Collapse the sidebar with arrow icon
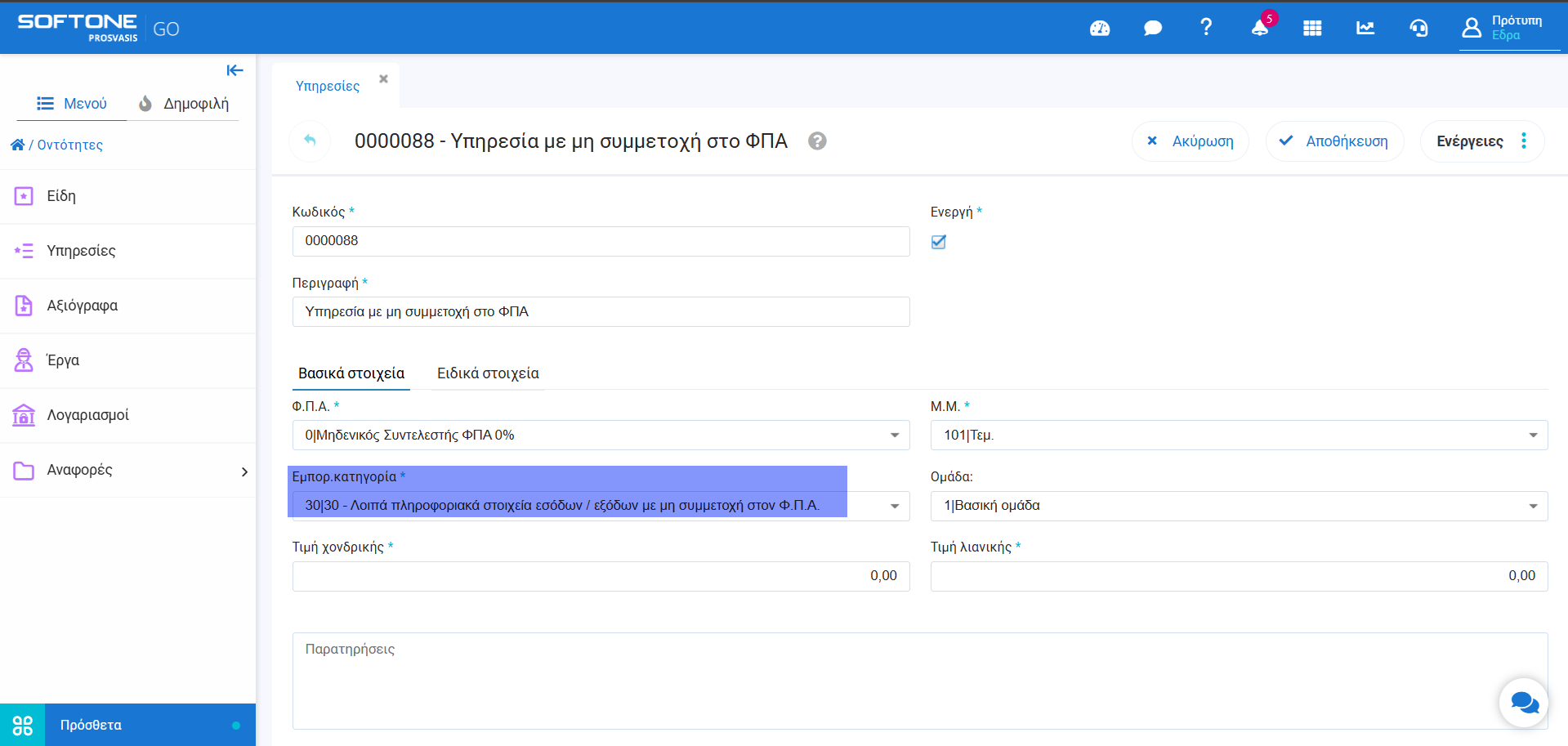The height and width of the screenshot is (746, 1568). pyautogui.click(x=235, y=70)
